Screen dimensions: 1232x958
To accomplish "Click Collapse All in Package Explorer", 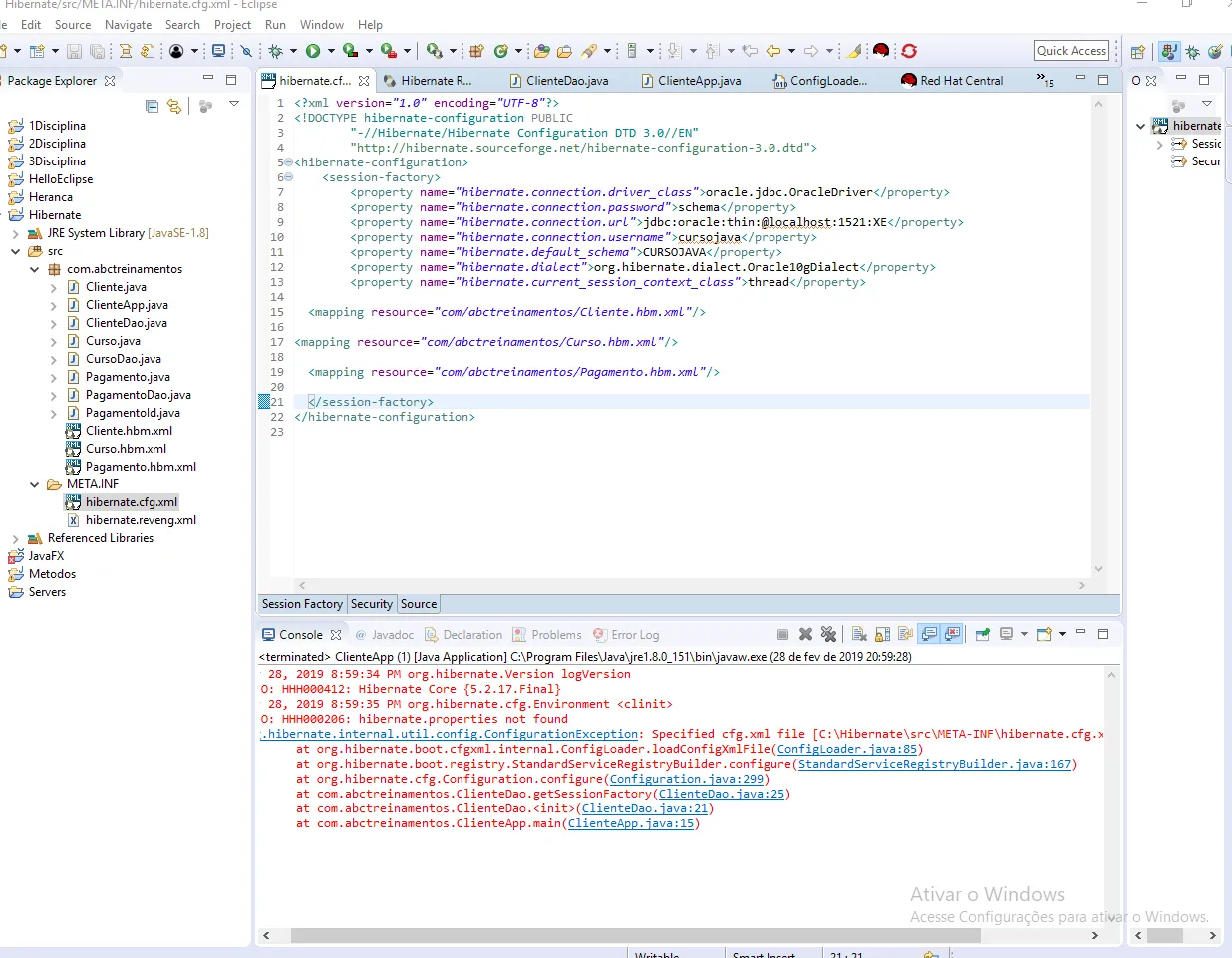I will click(152, 106).
